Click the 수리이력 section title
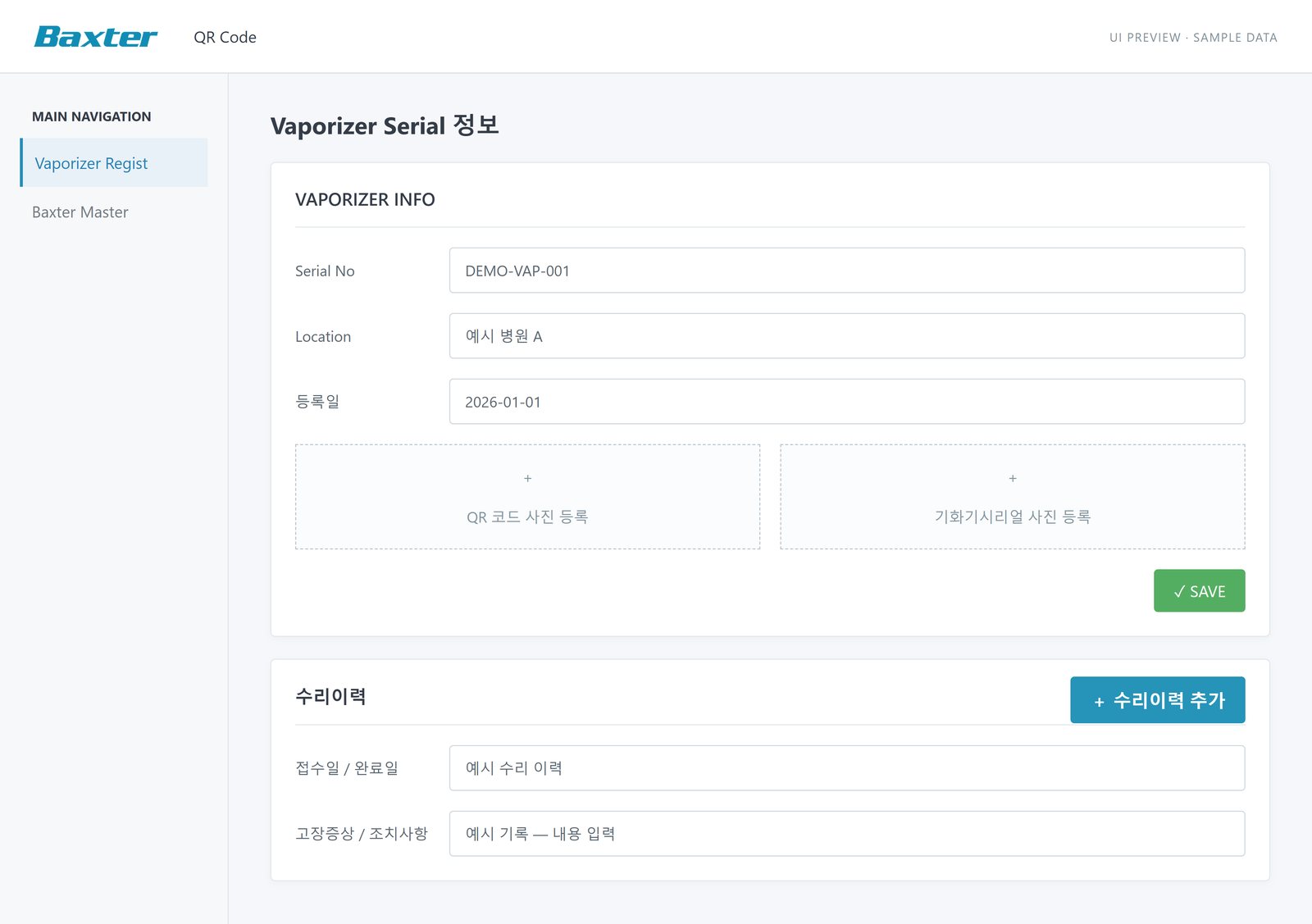Image resolution: width=1312 pixels, height=924 pixels. coord(330,696)
